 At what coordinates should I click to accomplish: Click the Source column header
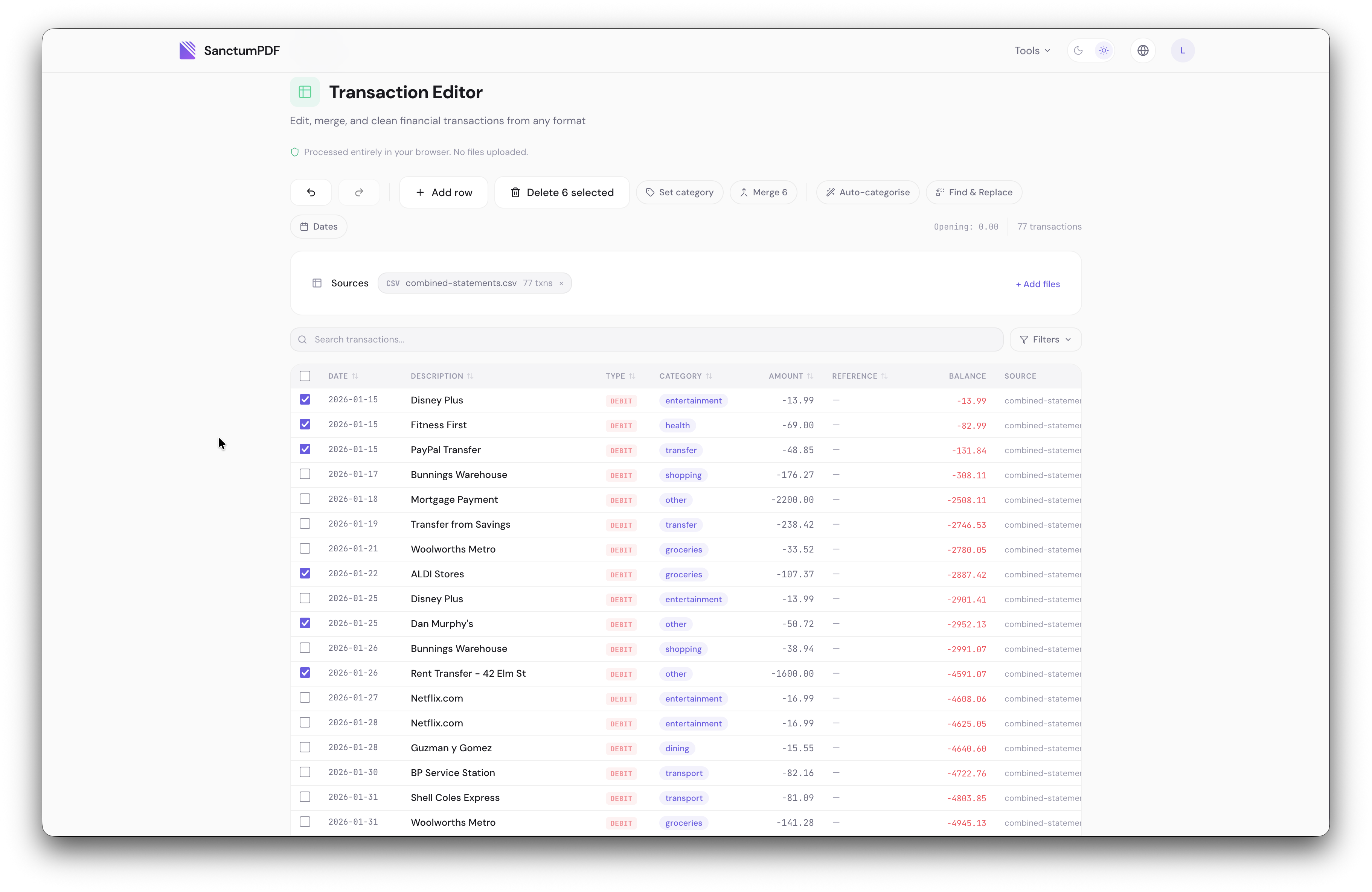coord(1020,376)
